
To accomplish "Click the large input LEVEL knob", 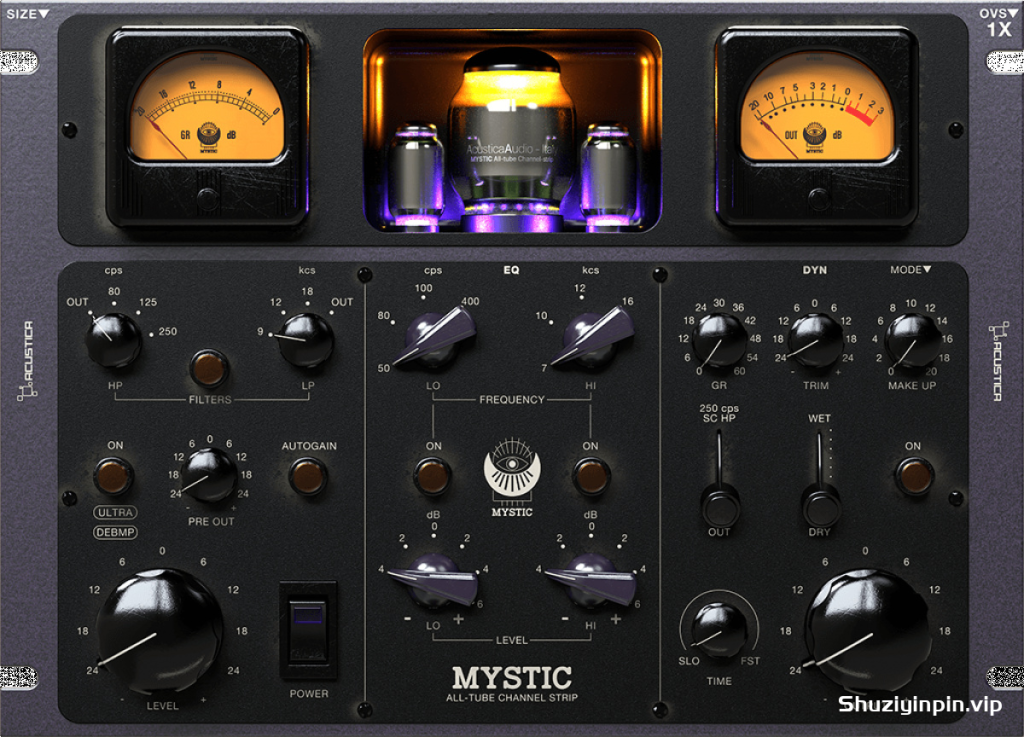I will pos(160,631).
